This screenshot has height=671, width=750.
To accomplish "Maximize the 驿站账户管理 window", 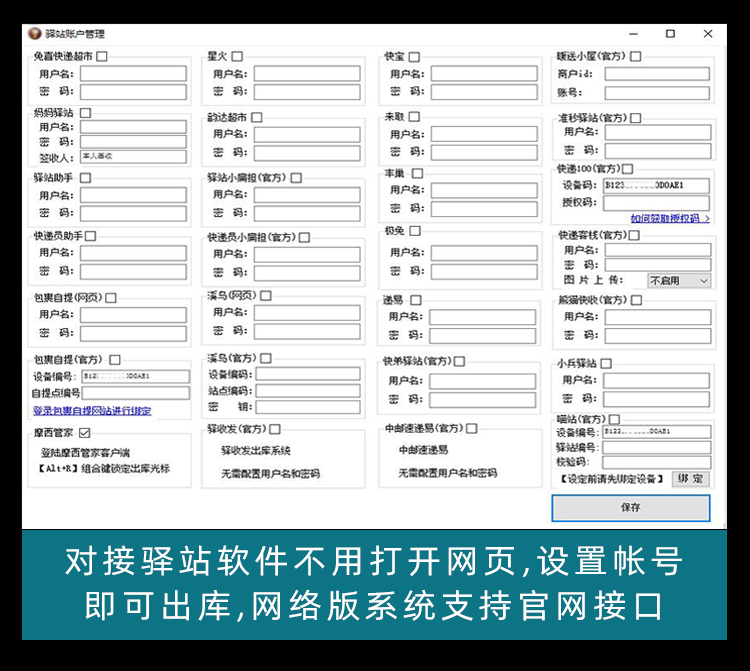I will click(671, 34).
